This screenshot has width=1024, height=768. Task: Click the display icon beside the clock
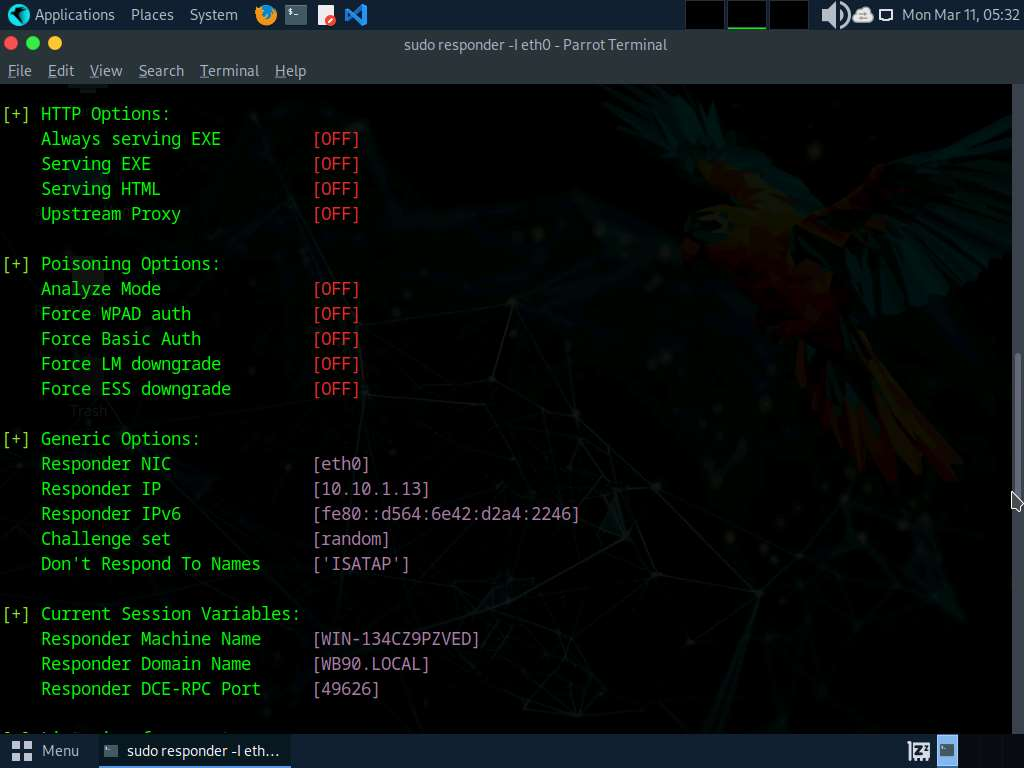tap(886, 15)
